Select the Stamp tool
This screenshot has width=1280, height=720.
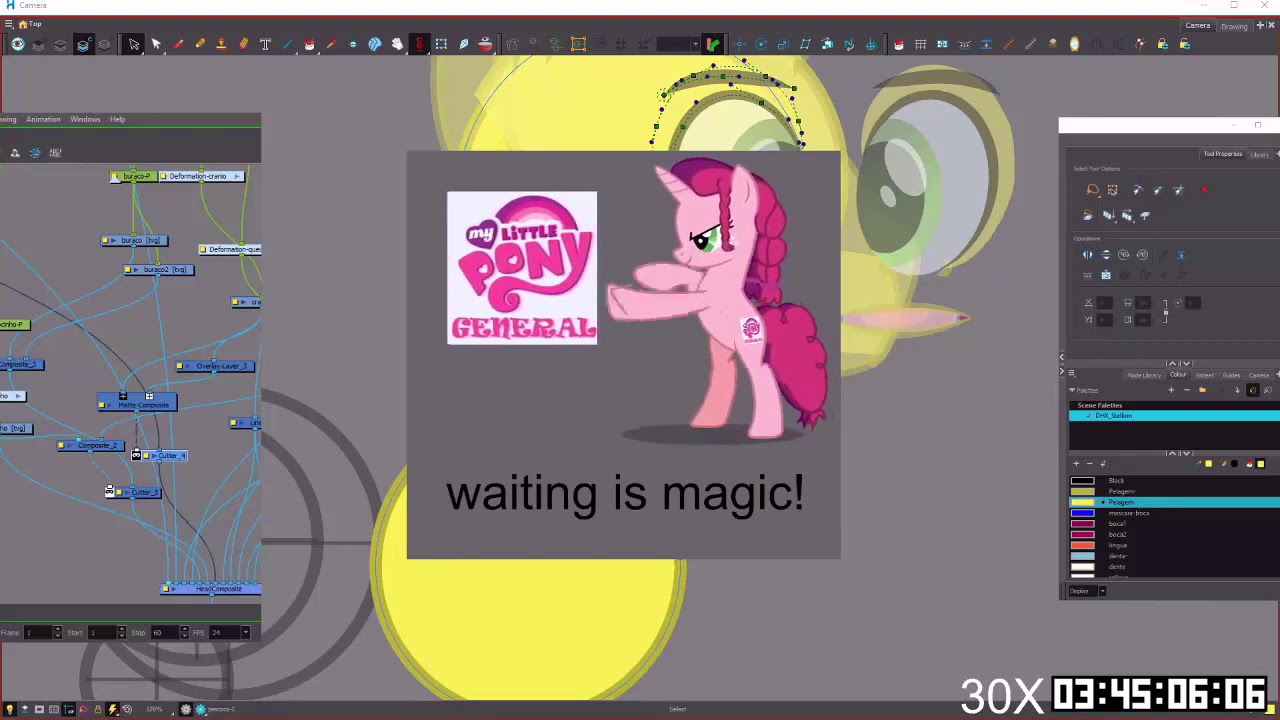[221, 44]
